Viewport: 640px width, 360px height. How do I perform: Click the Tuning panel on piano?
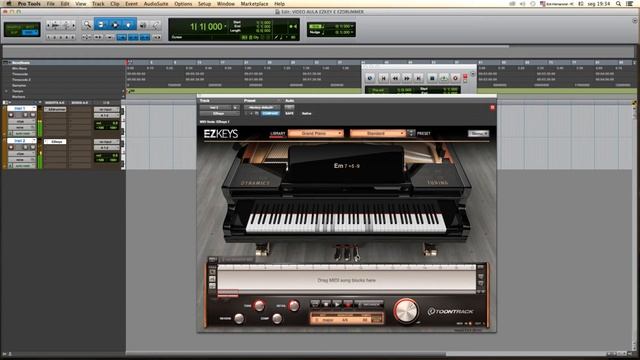(x=438, y=182)
